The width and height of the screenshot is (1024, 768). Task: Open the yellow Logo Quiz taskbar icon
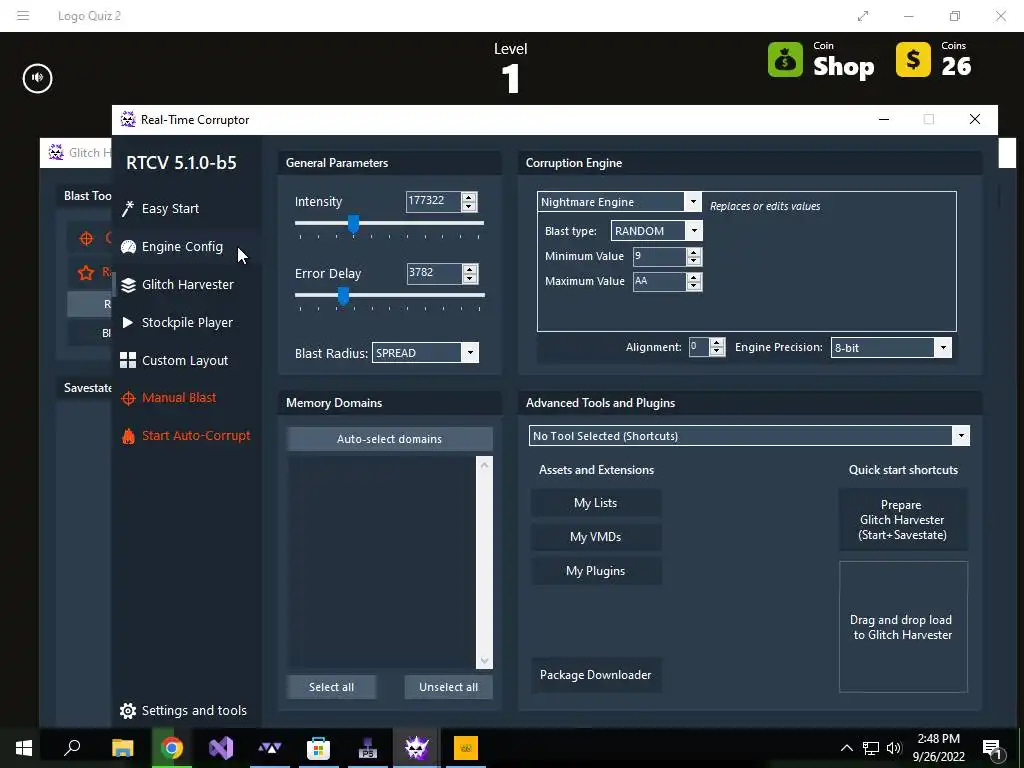click(466, 748)
